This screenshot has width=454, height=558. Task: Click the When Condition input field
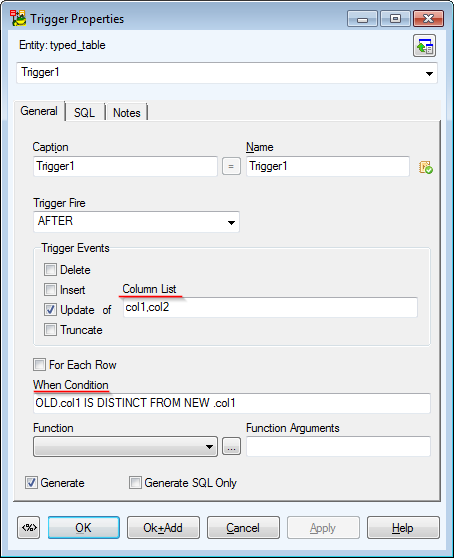232,403
